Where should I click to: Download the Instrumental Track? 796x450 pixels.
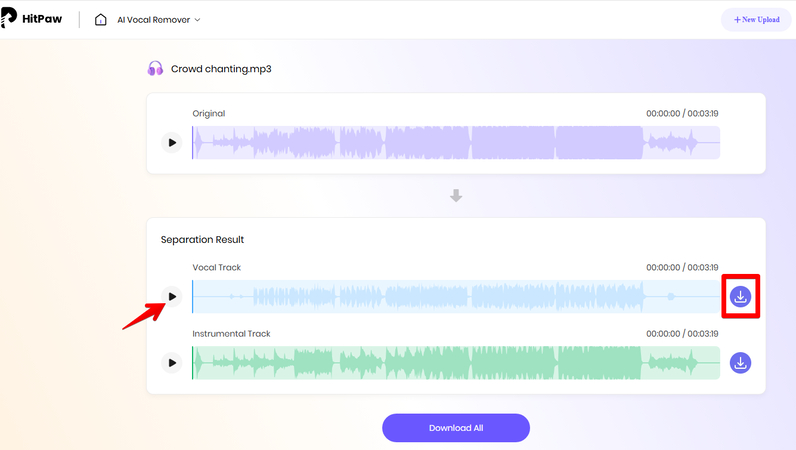pos(740,363)
